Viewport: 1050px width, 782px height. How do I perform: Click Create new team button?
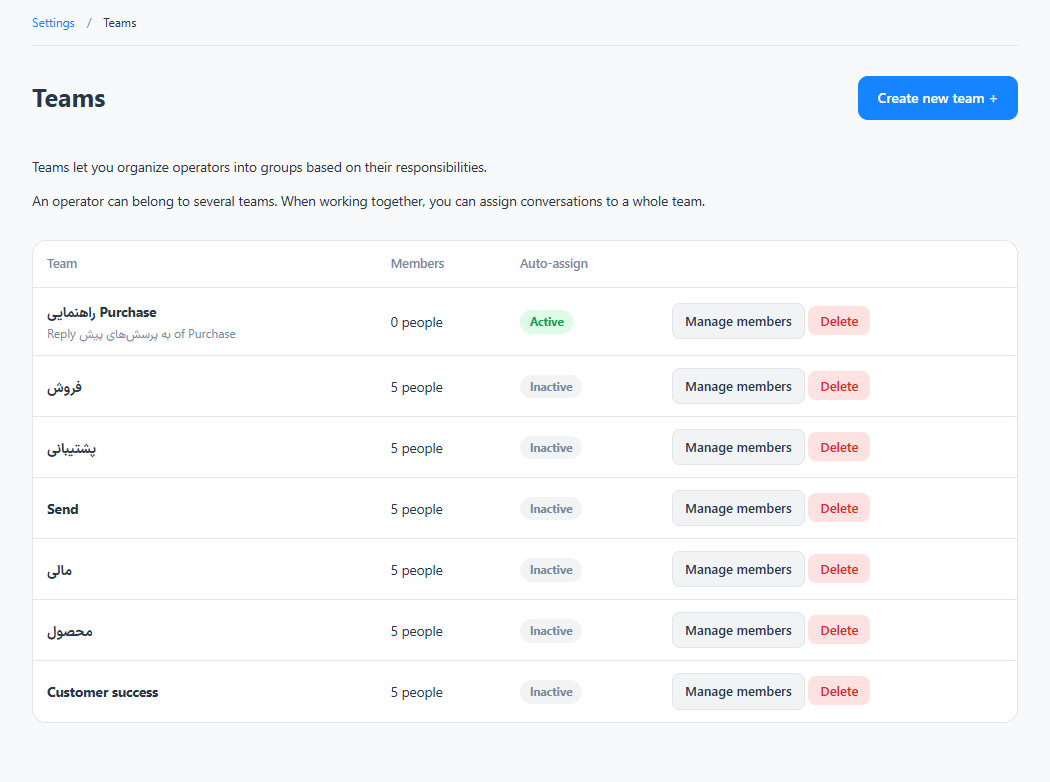pyautogui.click(x=938, y=98)
